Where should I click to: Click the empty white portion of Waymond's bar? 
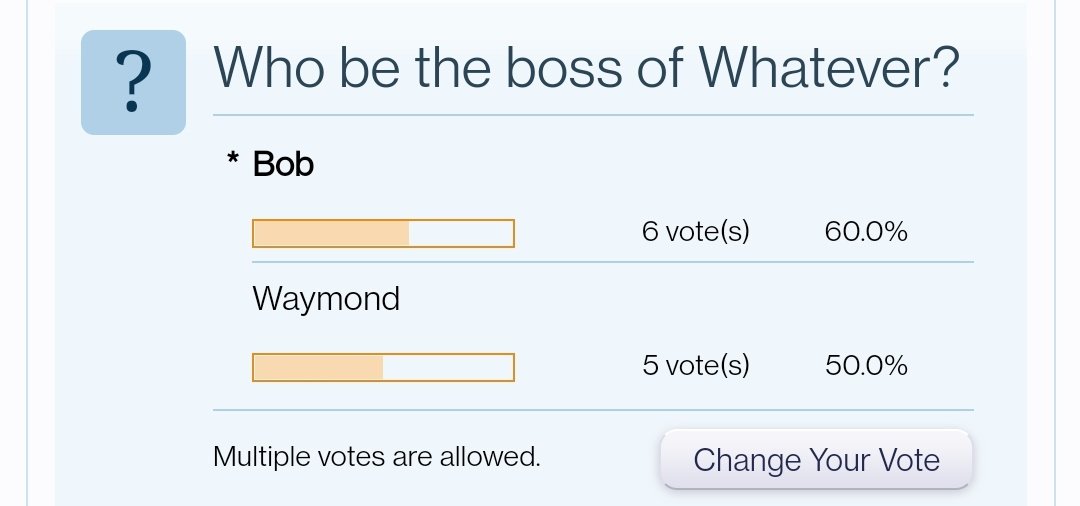click(x=448, y=367)
